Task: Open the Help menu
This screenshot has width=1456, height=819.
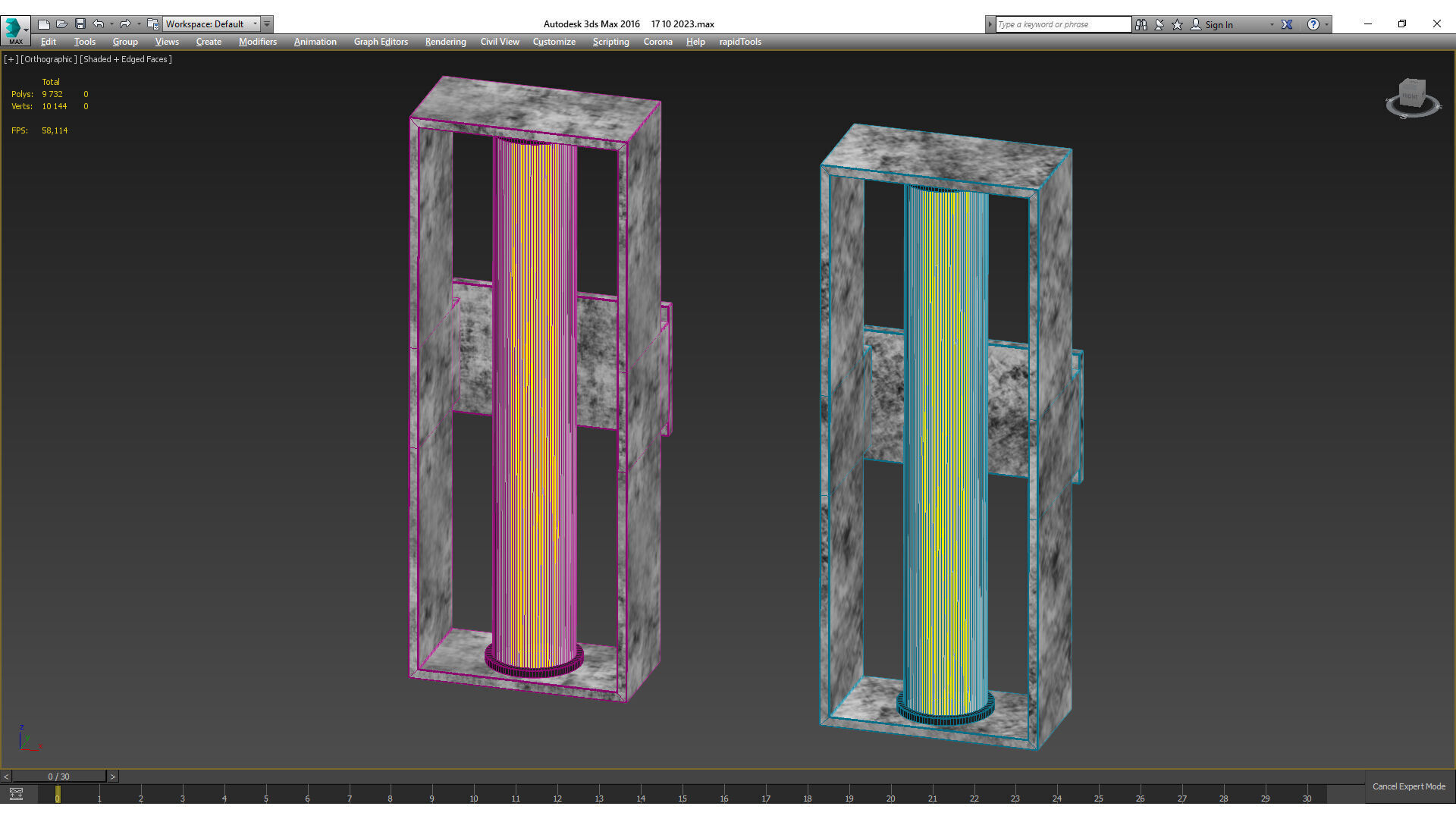Action: tap(695, 42)
